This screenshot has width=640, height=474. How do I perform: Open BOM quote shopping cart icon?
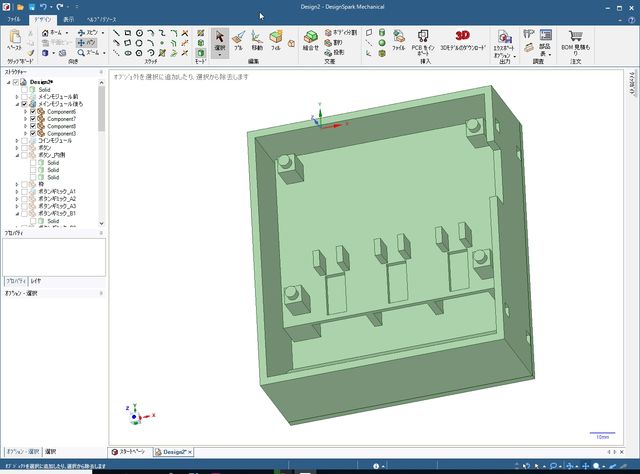576,36
